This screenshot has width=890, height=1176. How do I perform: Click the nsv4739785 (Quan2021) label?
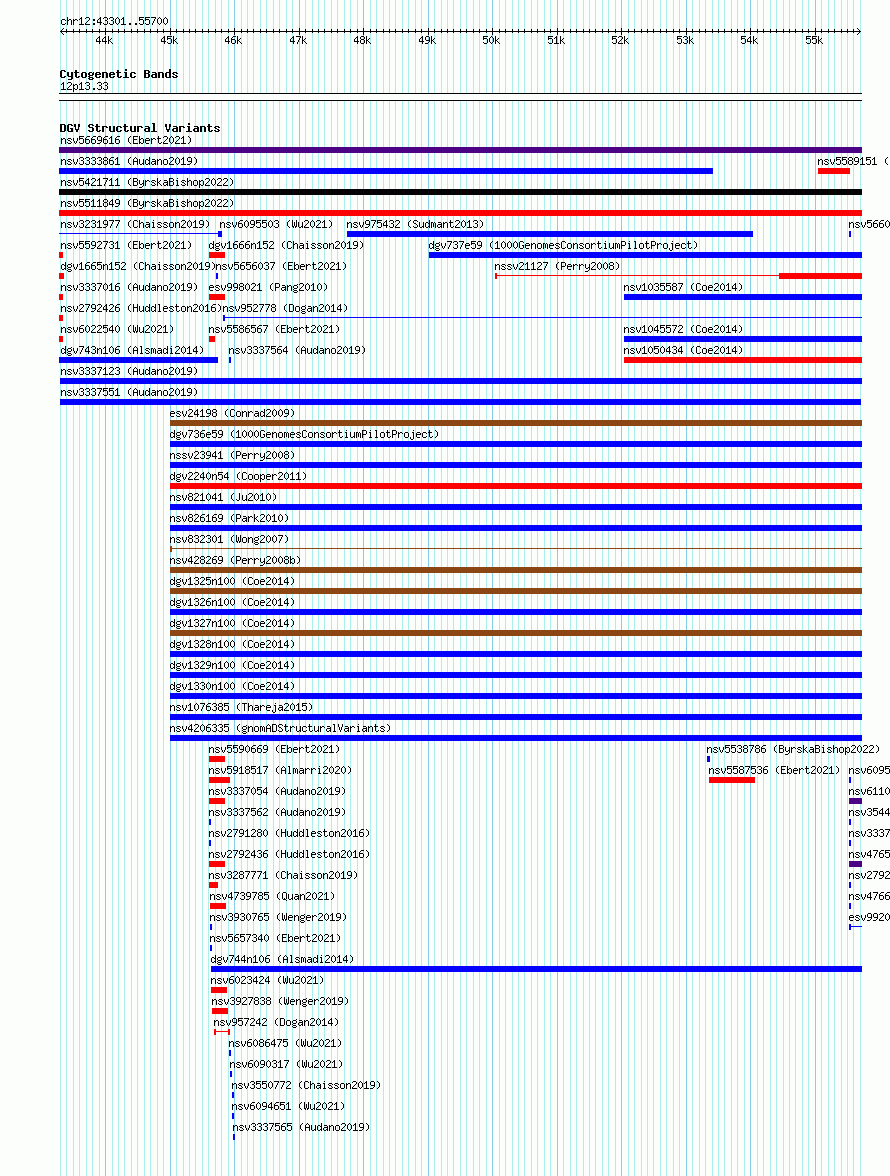(272, 896)
